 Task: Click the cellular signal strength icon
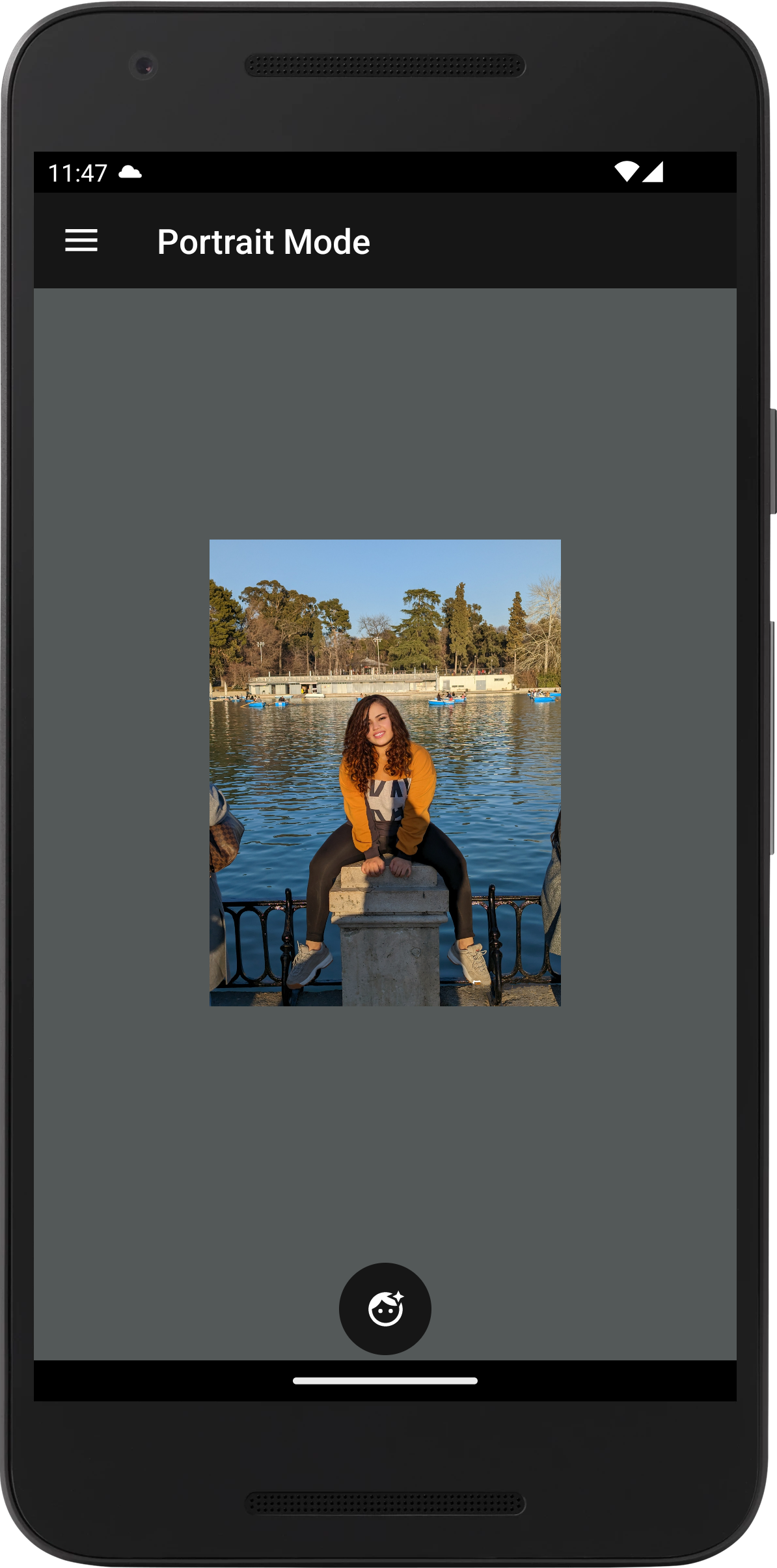[x=653, y=172]
